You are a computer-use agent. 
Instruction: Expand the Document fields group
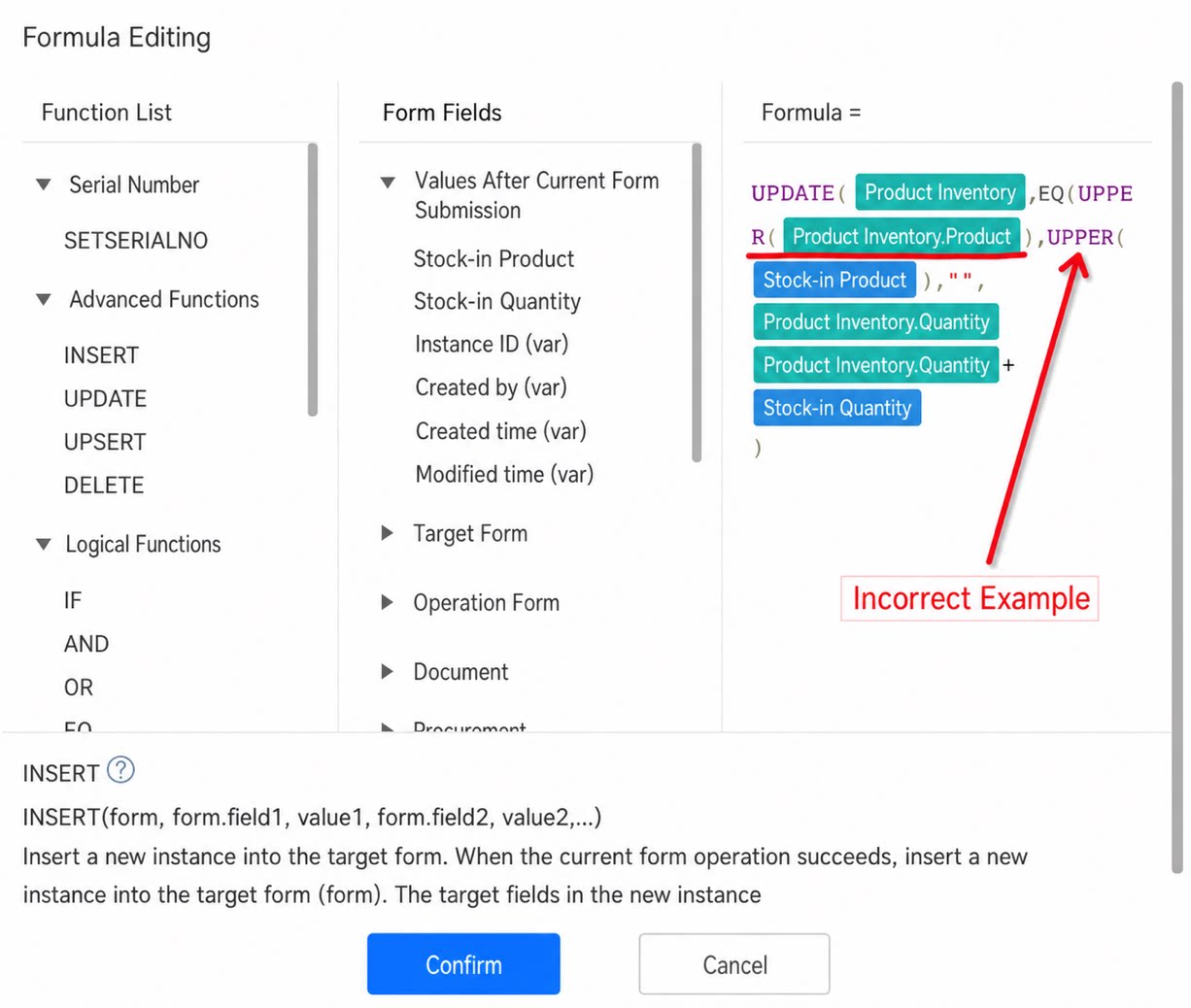388,671
